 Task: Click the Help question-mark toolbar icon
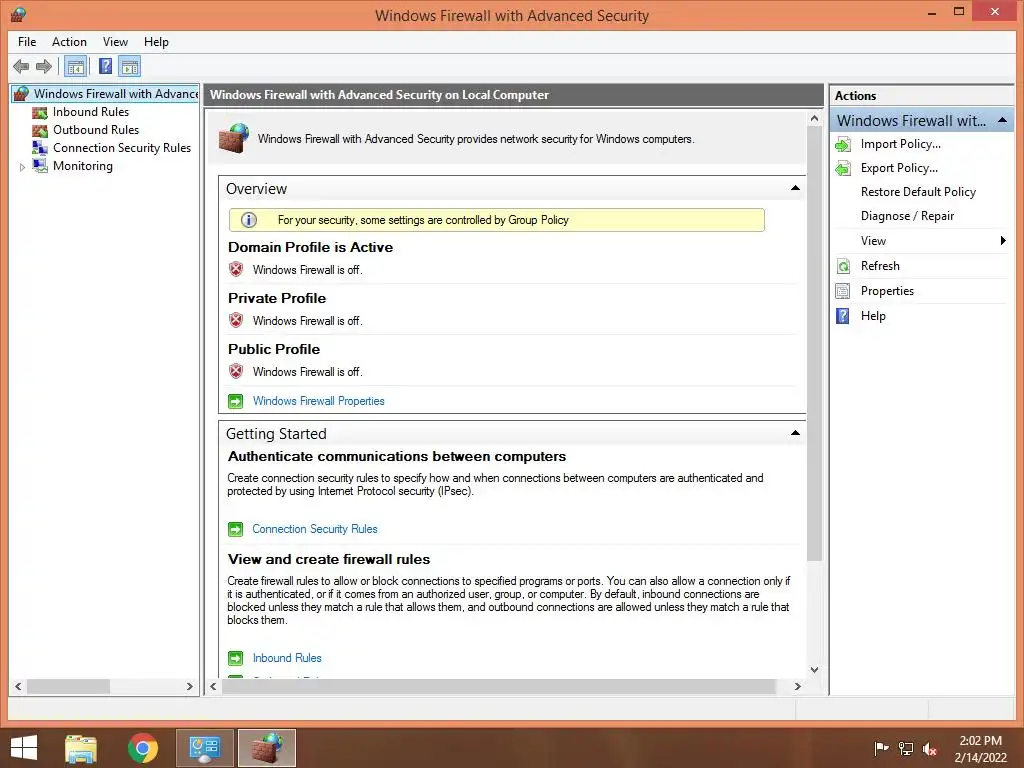(105, 66)
